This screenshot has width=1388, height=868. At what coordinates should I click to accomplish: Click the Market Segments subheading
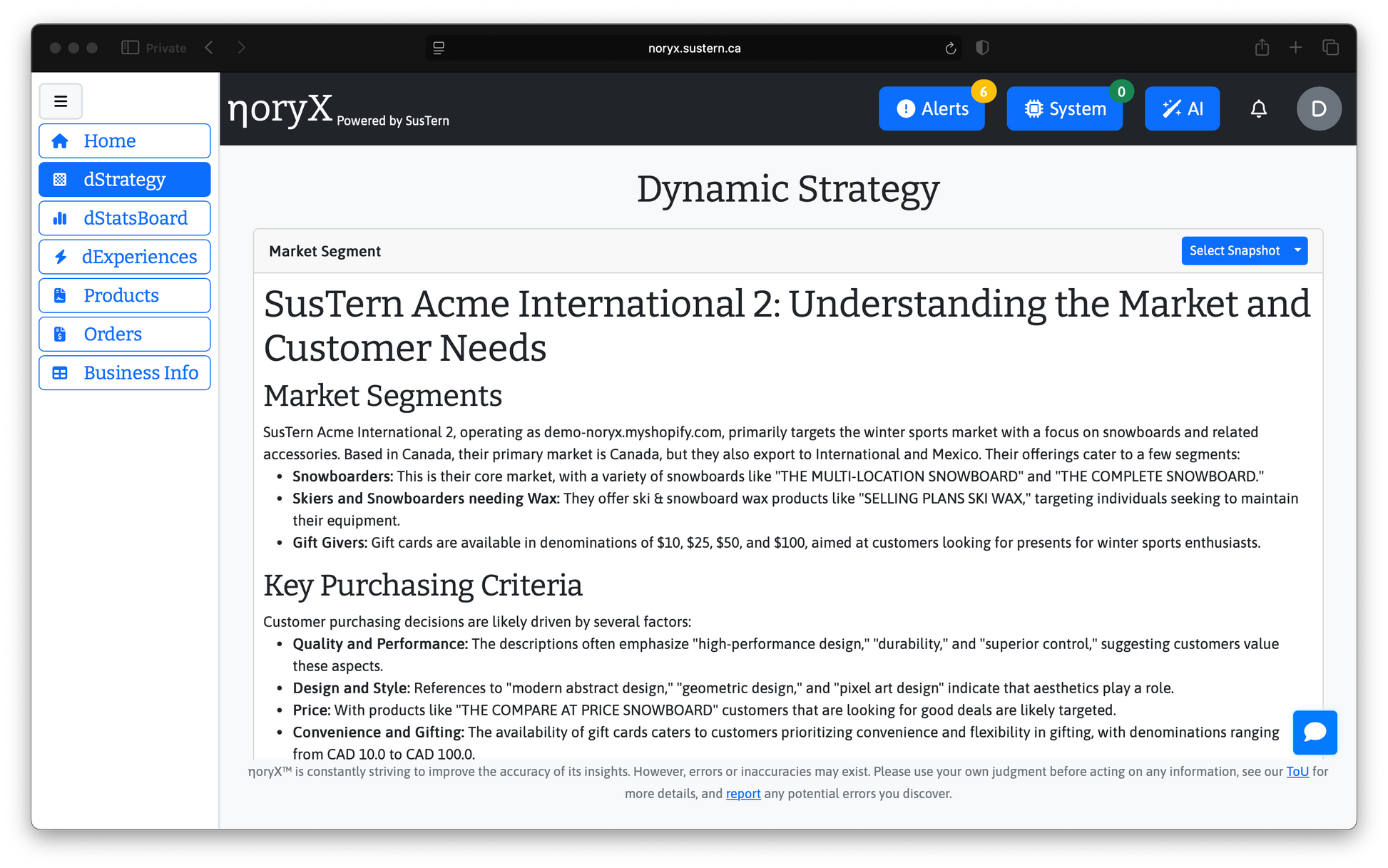pyautogui.click(x=382, y=396)
